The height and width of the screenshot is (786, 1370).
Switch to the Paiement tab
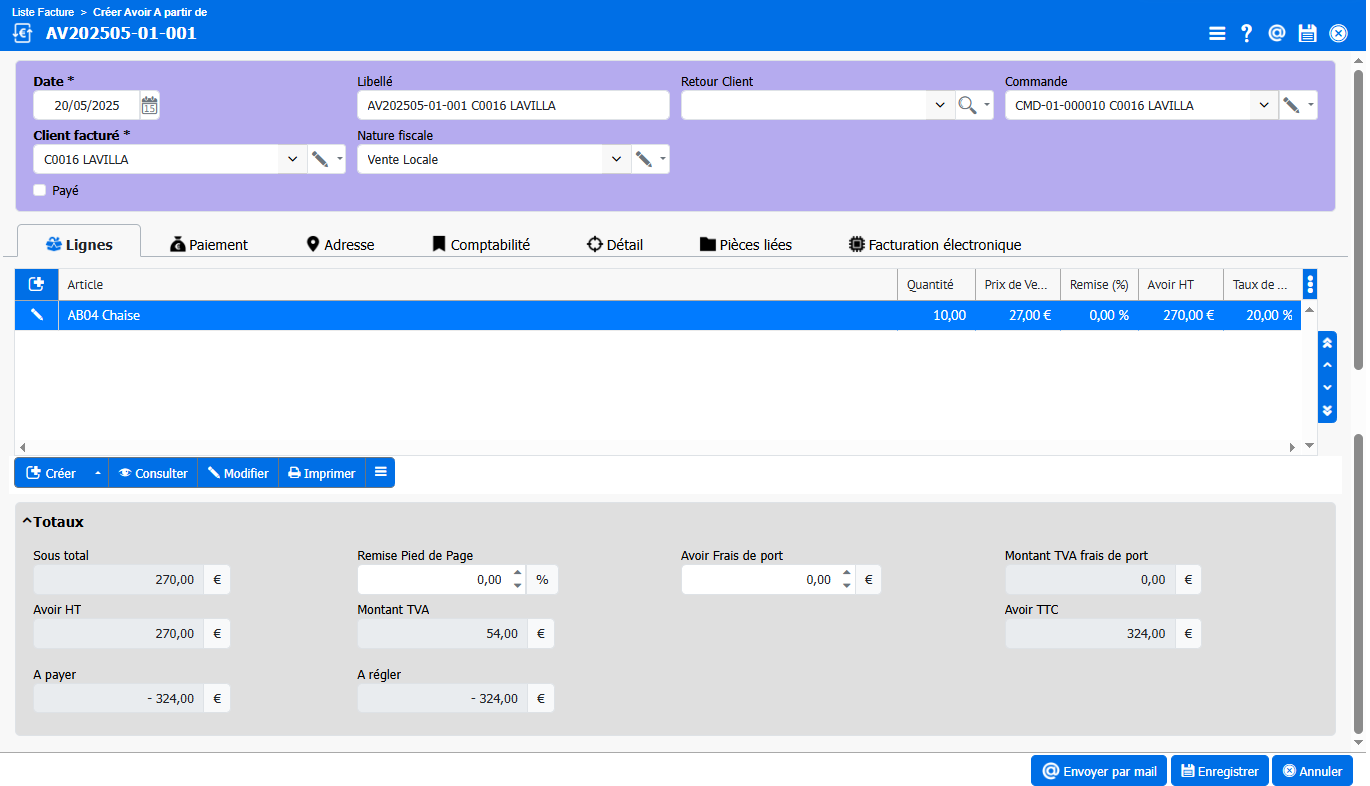coord(208,244)
